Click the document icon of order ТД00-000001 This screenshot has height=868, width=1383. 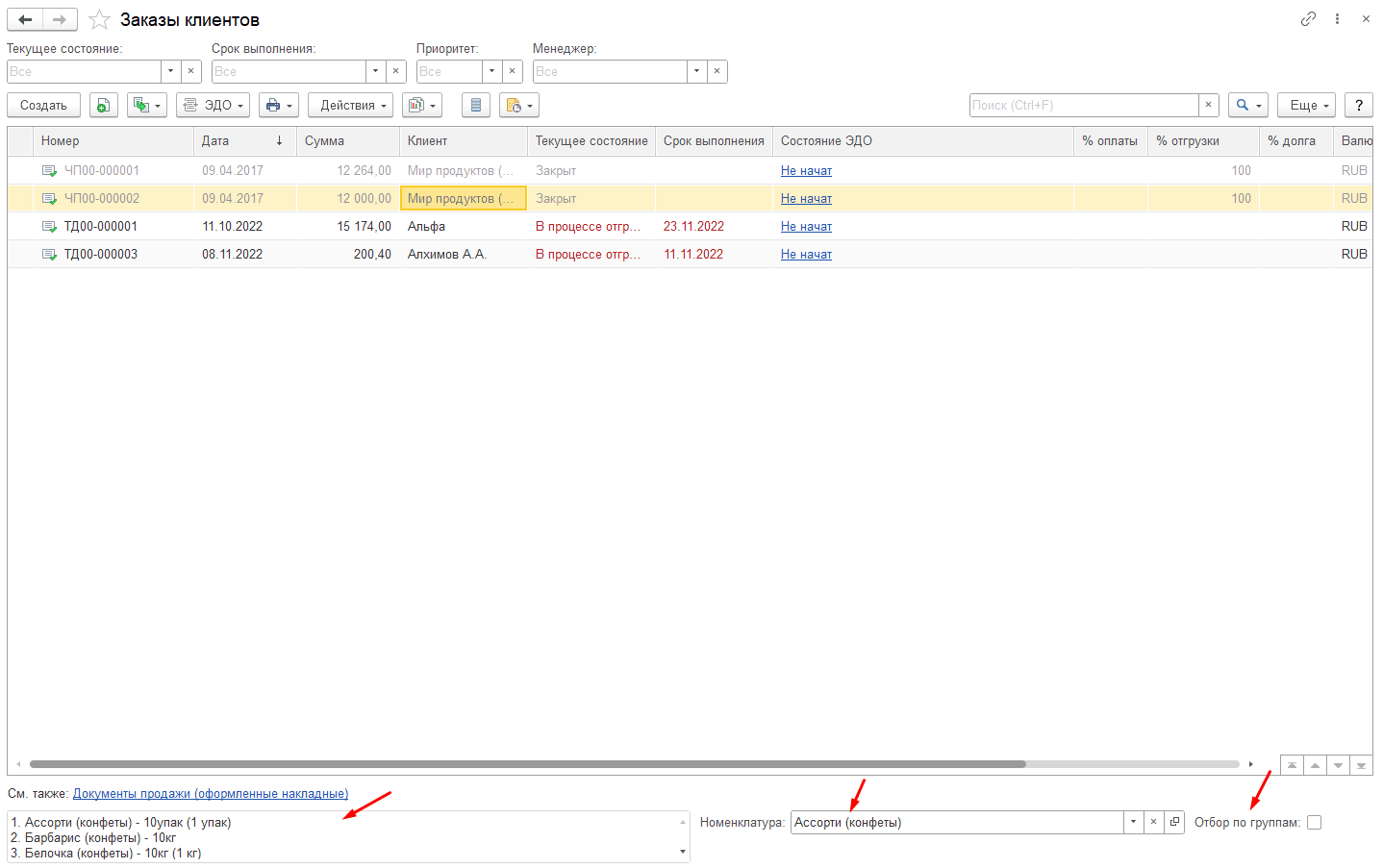point(49,227)
